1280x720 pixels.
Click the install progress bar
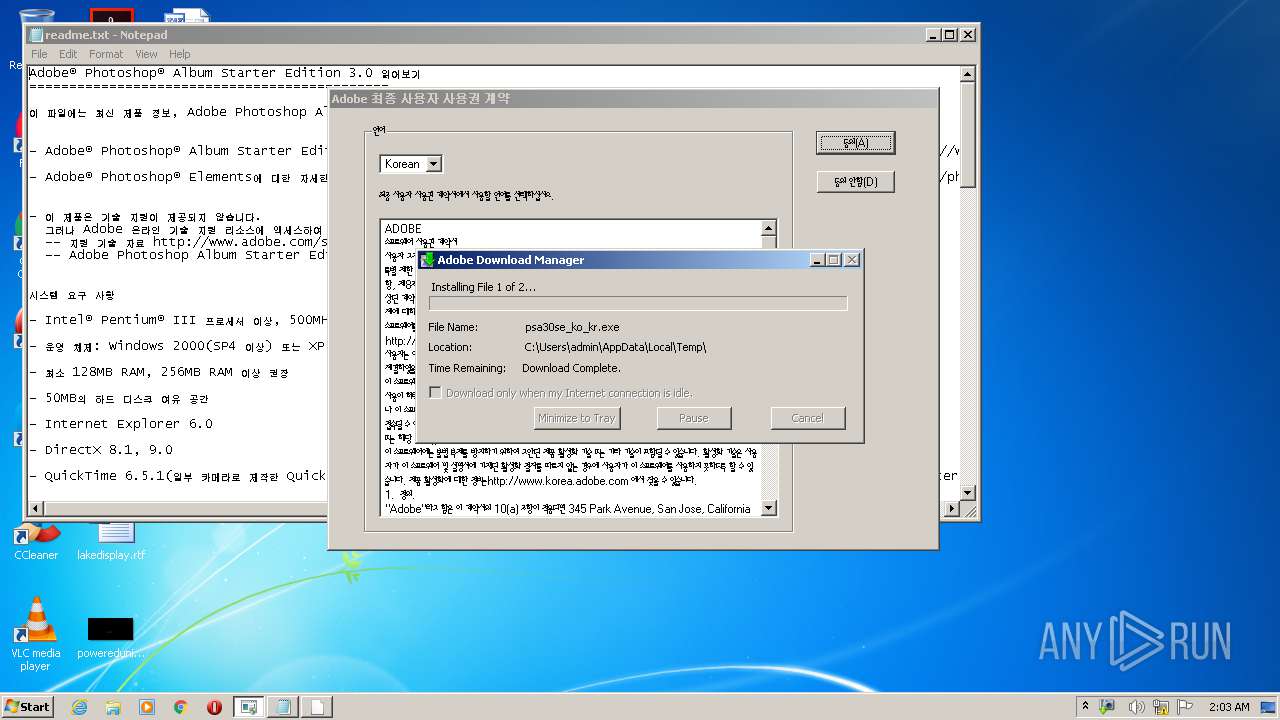(x=638, y=303)
